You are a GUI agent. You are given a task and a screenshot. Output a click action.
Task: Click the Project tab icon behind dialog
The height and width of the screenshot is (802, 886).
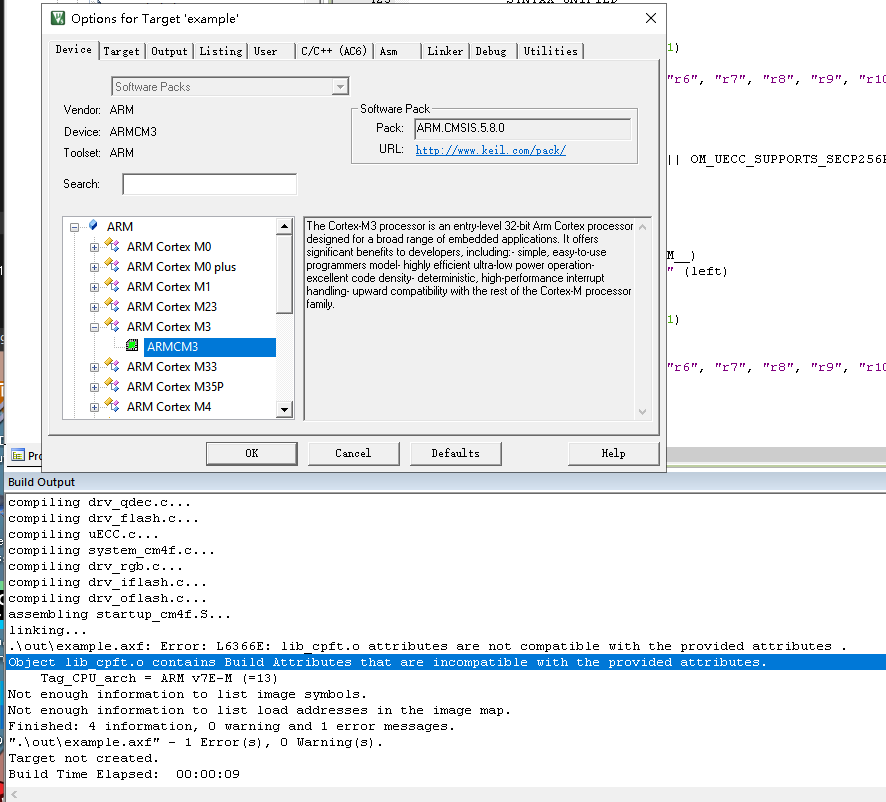(x=18, y=455)
